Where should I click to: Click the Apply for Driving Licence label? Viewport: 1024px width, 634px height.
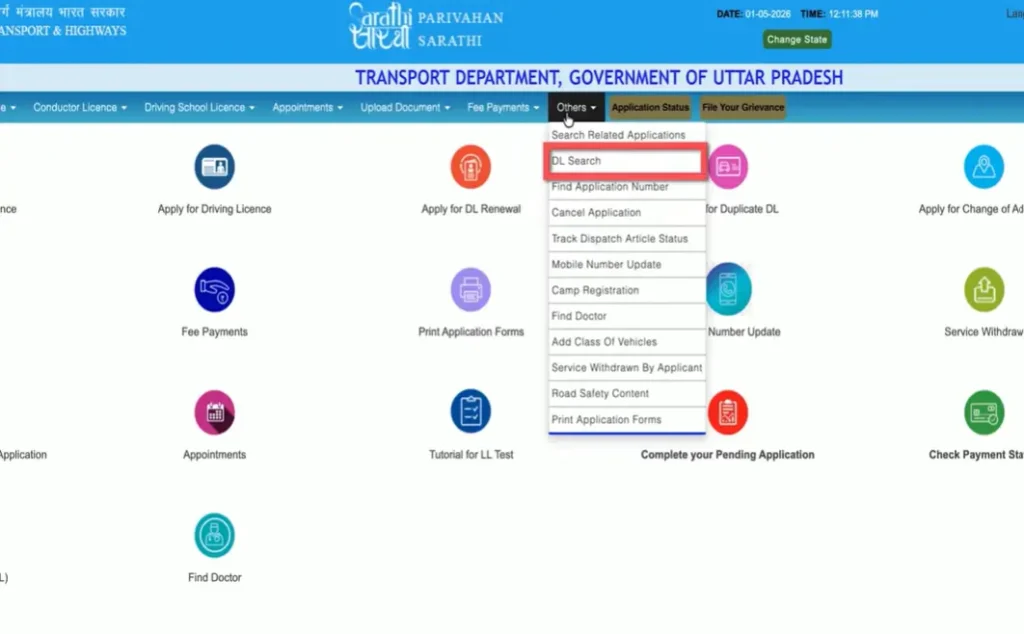tap(214, 209)
